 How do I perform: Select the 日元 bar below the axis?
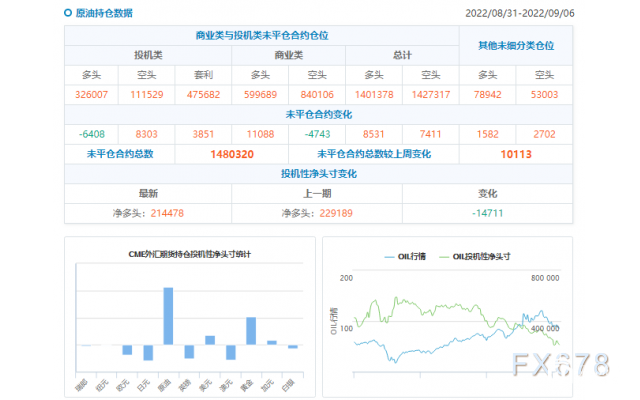[148, 353]
